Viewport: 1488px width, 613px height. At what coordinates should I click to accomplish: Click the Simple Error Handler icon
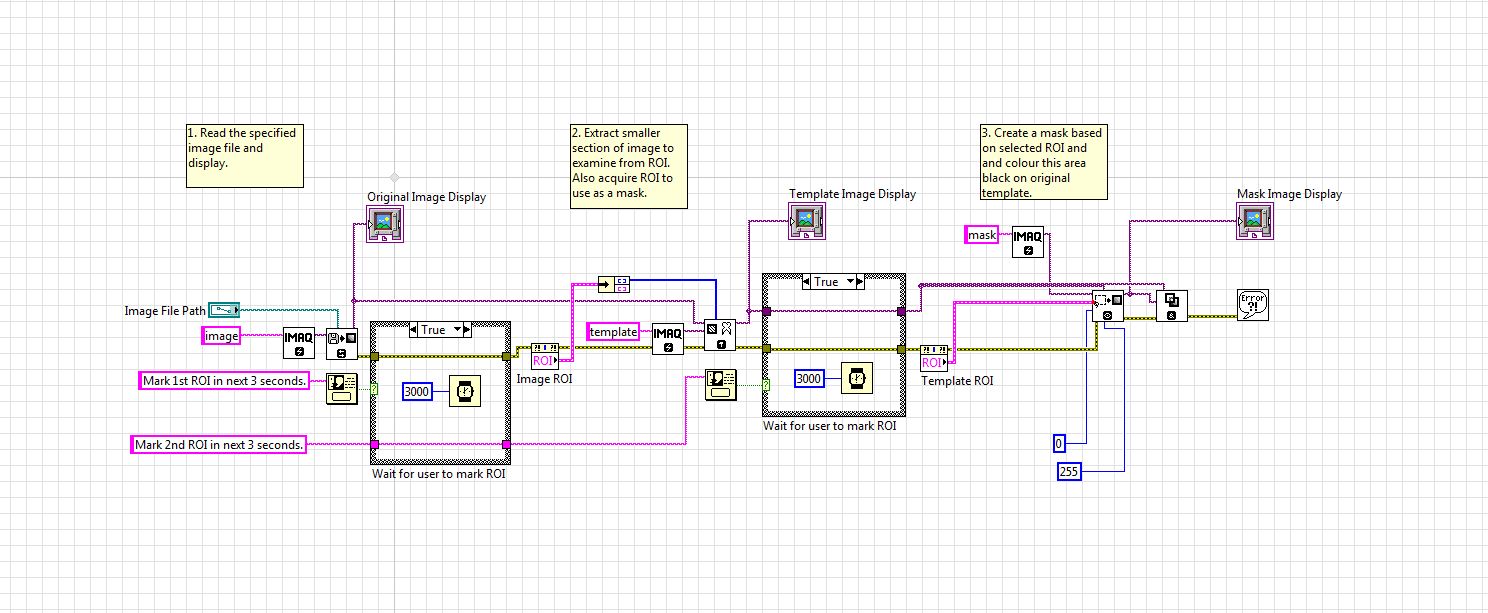(1253, 305)
